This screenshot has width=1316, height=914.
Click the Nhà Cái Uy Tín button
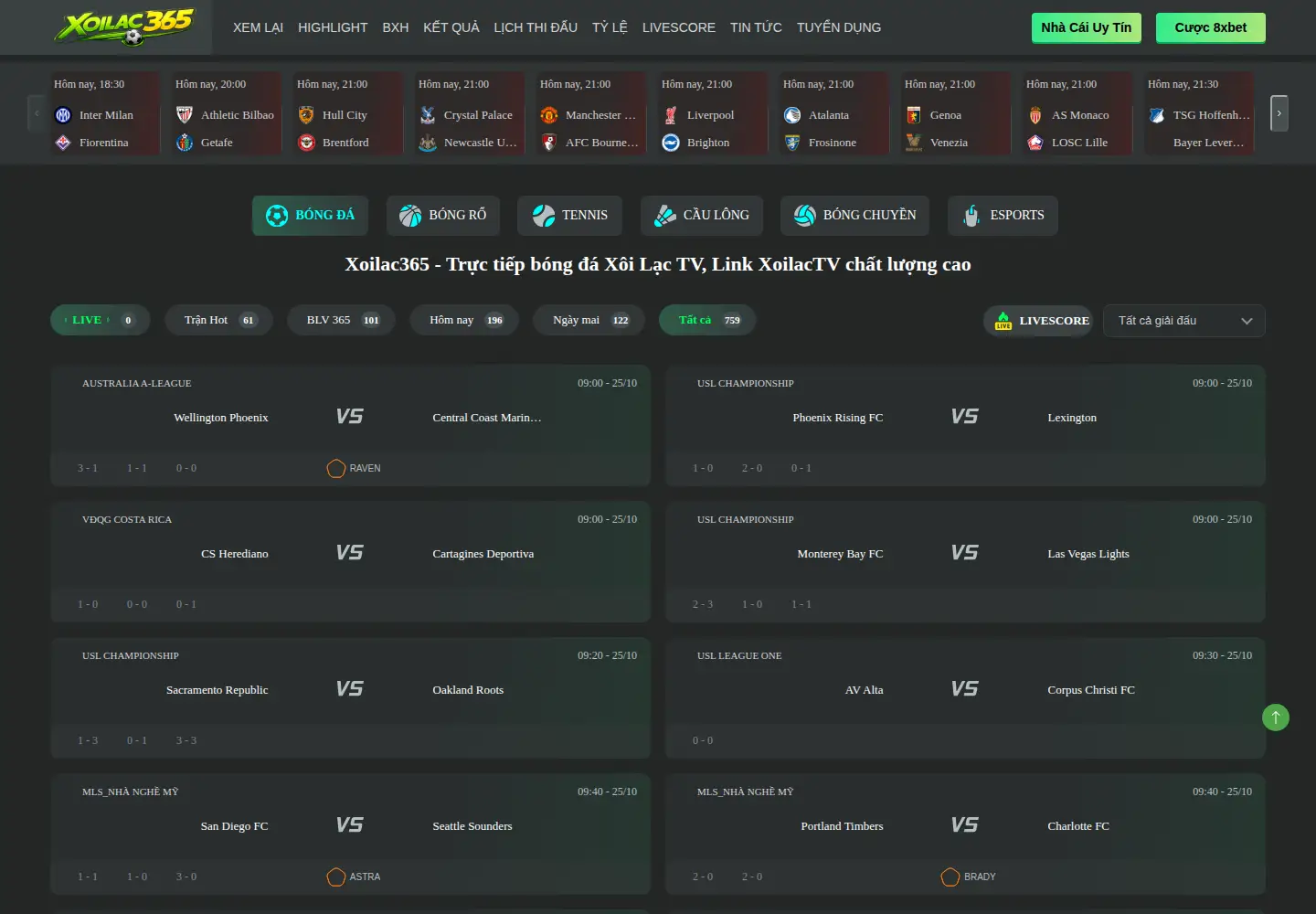(x=1086, y=27)
